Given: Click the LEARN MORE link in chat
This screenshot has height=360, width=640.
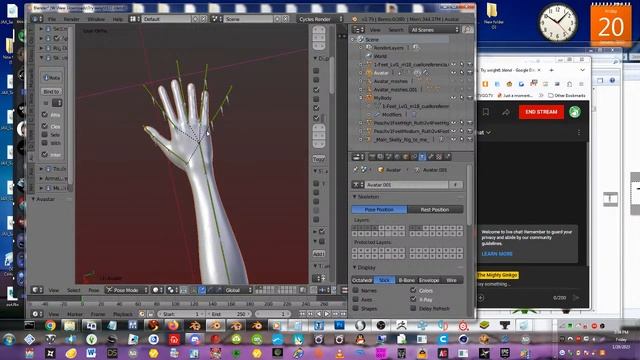Looking at the screenshot, I should (x=497, y=254).
